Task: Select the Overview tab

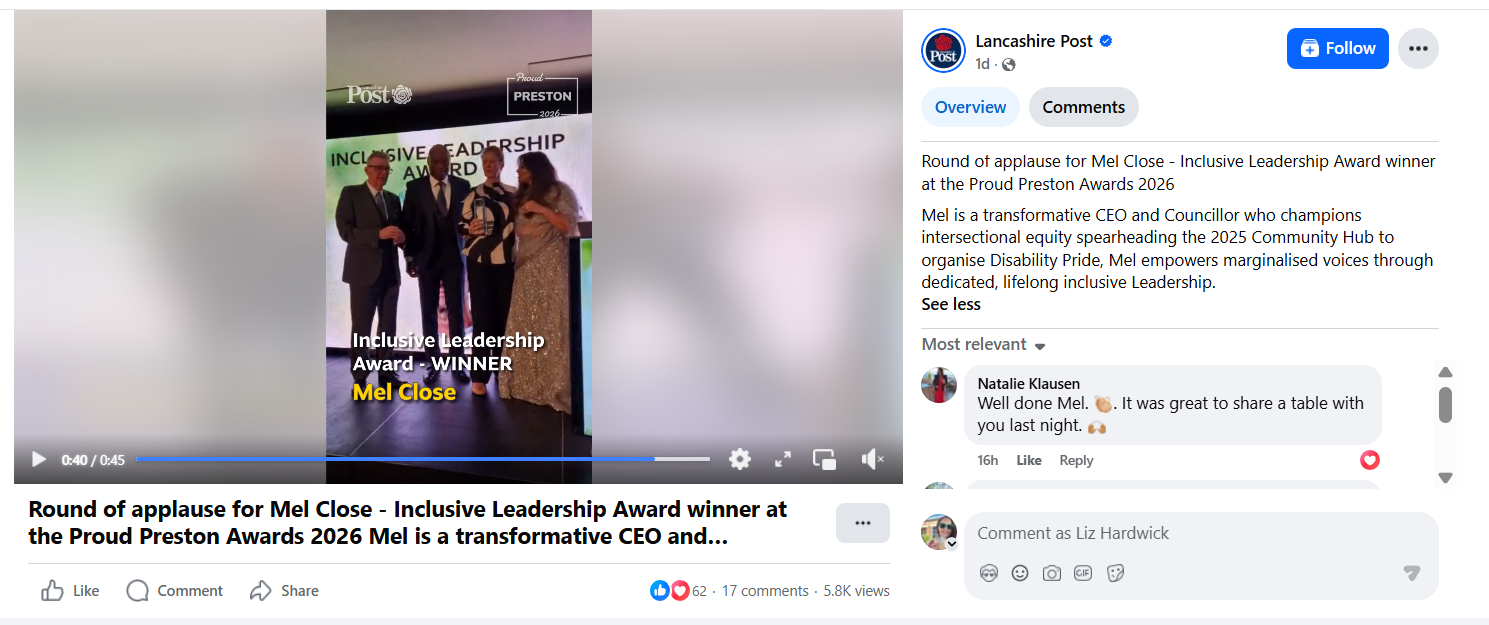Action: [970, 107]
